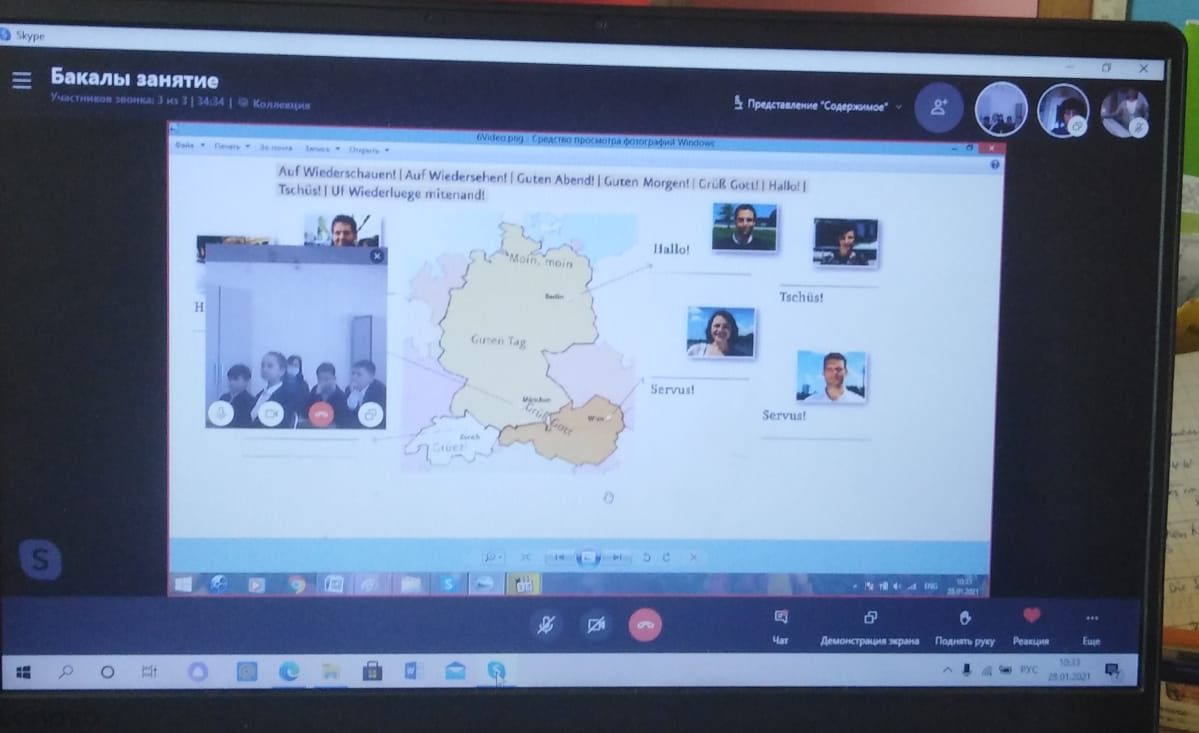Click Демонстрация экрана to share screen
Viewport: 1199px width, 733px height.
(x=869, y=627)
